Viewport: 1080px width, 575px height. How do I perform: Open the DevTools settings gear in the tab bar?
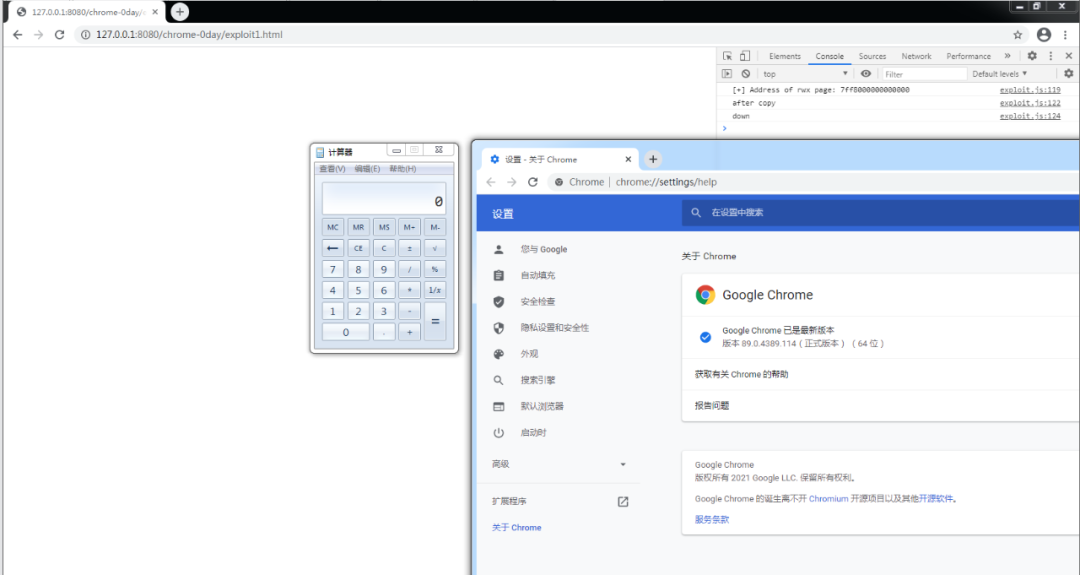[1032, 56]
